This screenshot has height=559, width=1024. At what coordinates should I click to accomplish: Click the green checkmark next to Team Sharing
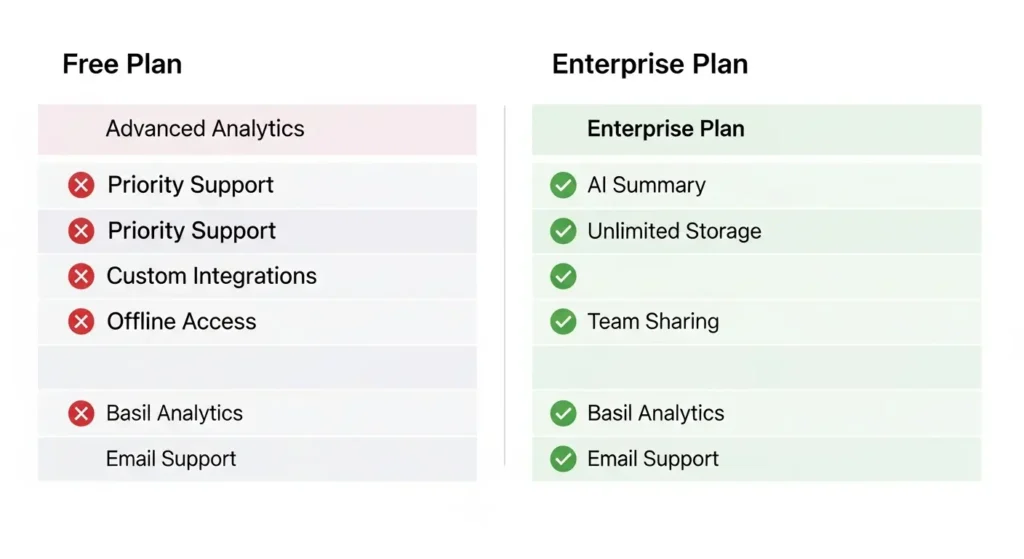coord(563,322)
